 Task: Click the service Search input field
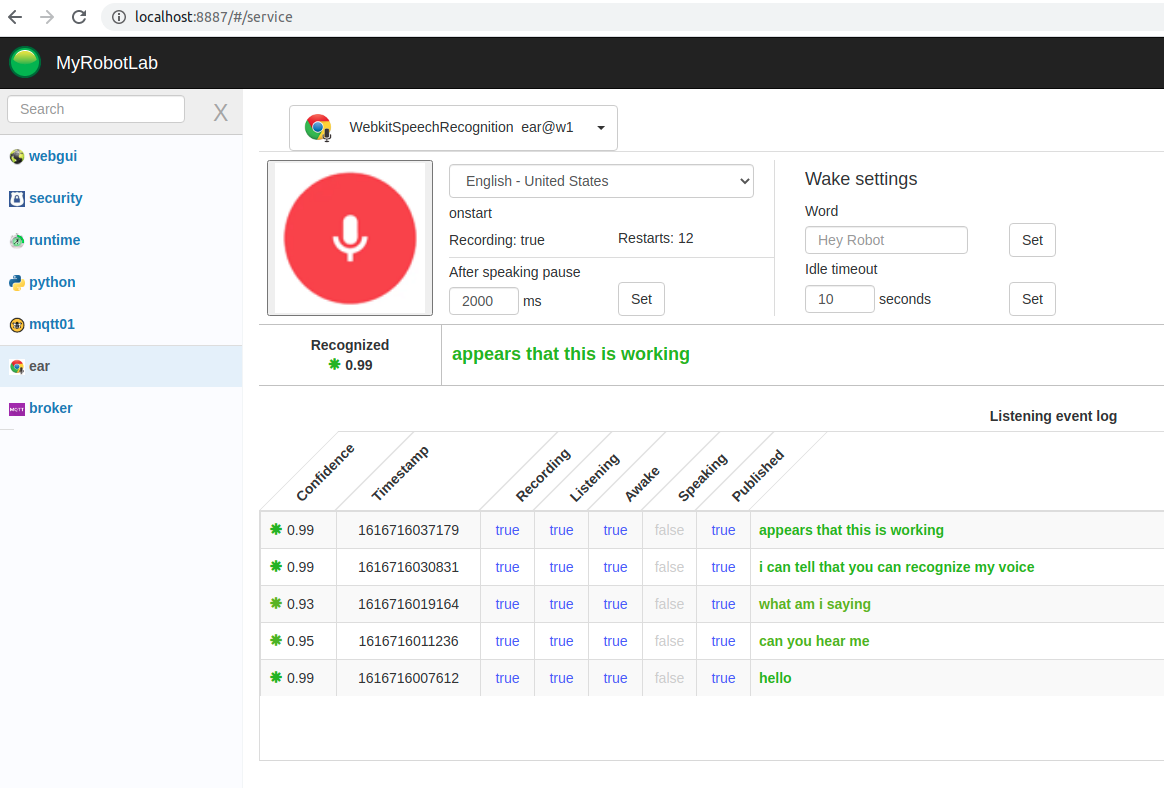[x=96, y=109]
